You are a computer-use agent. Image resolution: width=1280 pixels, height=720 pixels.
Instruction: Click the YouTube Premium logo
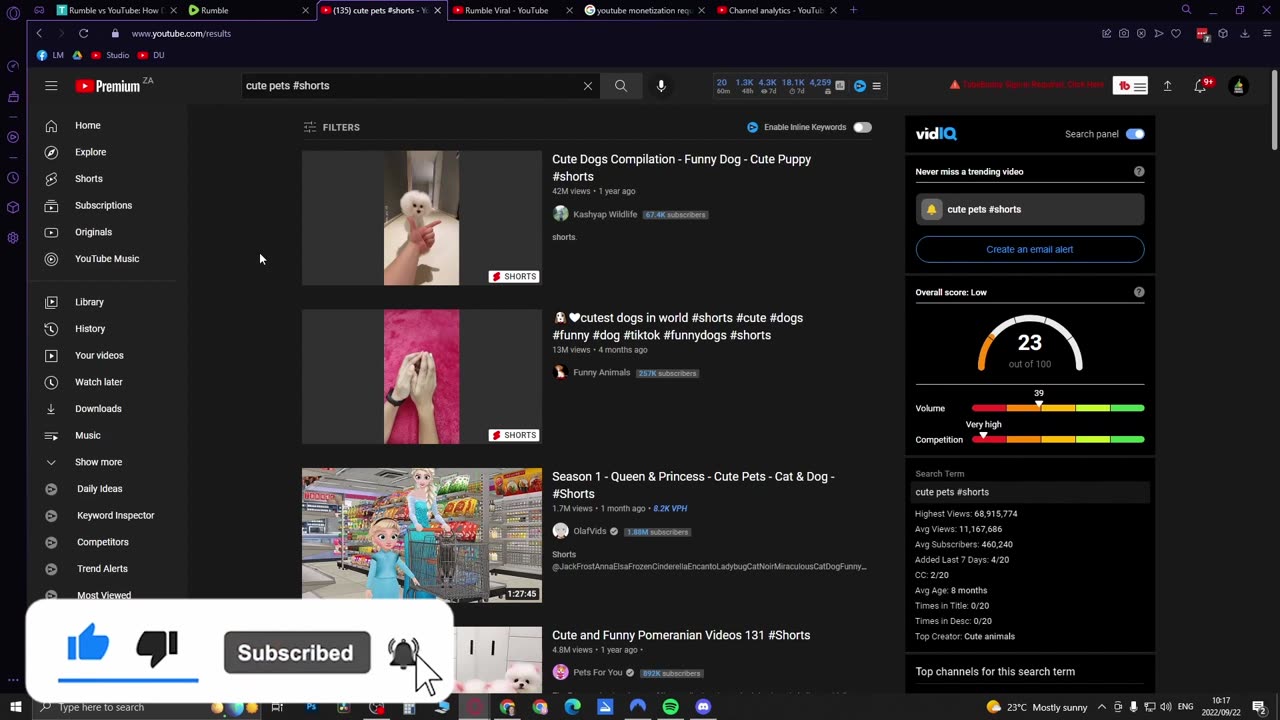click(108, 86)
